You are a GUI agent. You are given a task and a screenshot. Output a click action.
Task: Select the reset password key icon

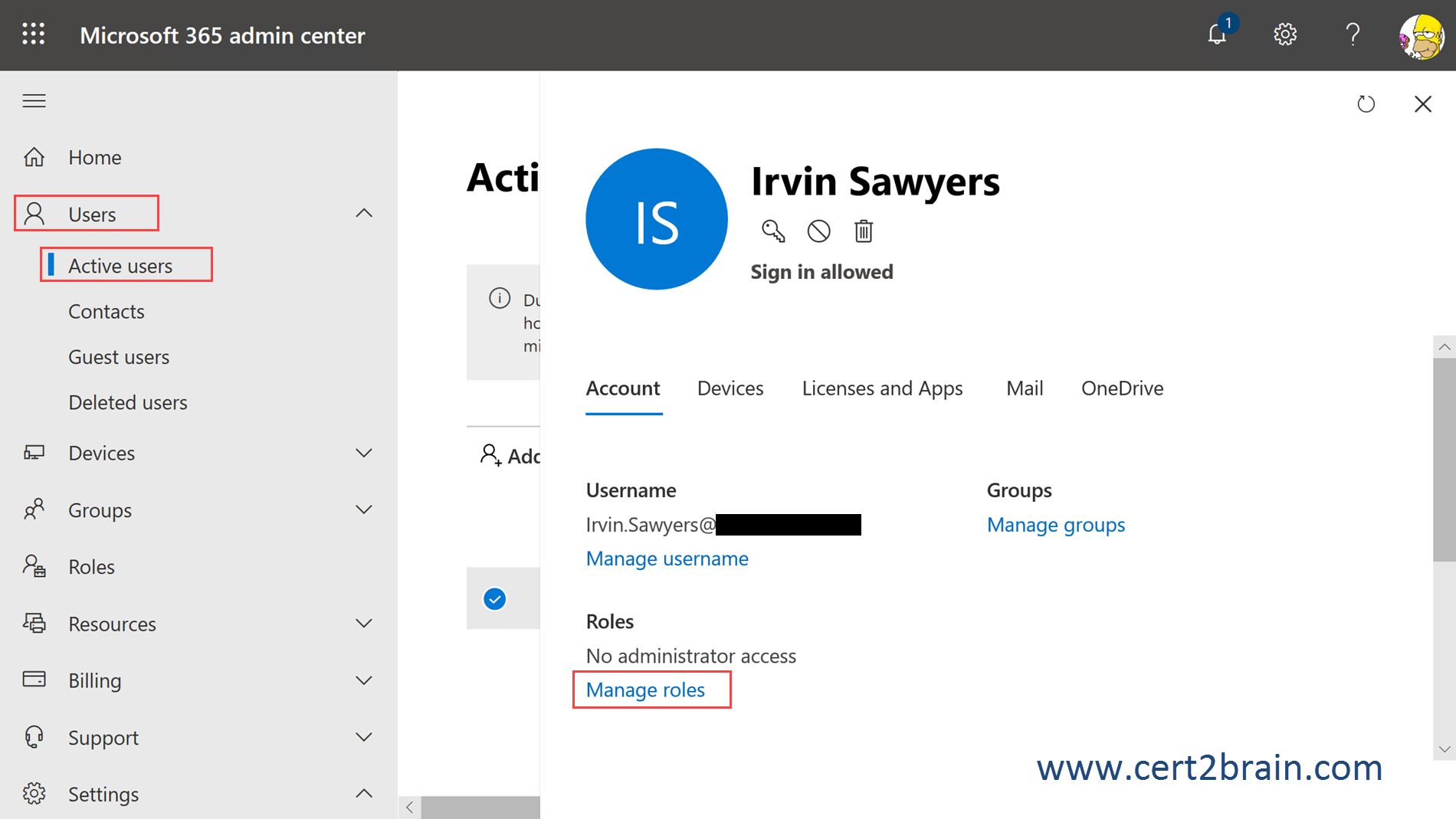pyautogui.click(x=773, y=231)
